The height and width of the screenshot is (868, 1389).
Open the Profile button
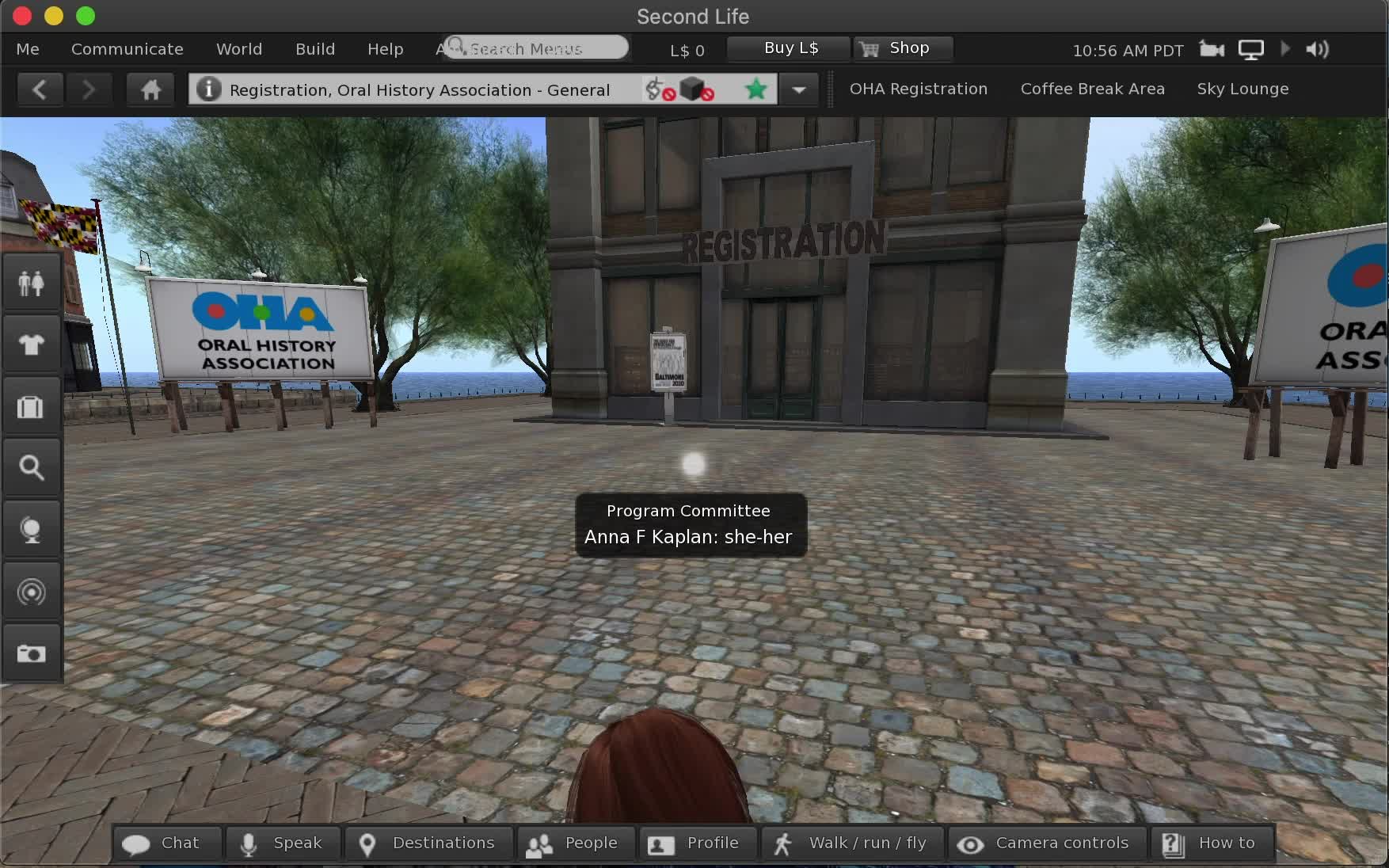698,843
